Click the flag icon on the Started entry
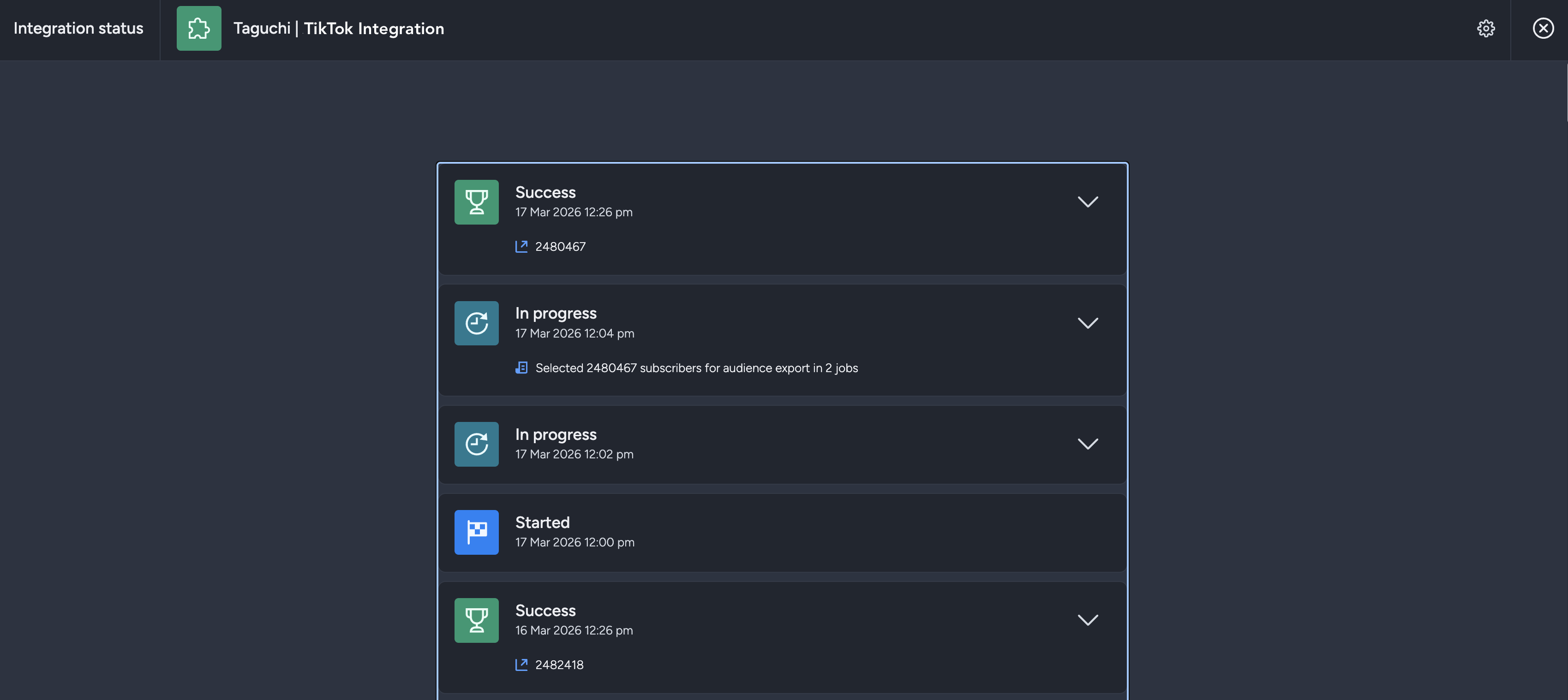1568x700 pixels. tap(477, 532)
